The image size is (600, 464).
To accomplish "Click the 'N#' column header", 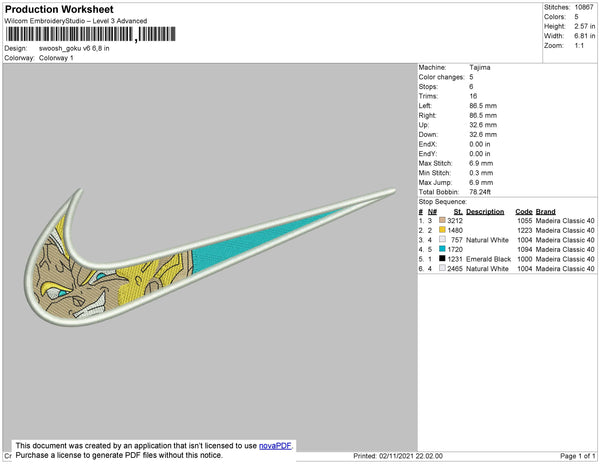I will [432, 212].
